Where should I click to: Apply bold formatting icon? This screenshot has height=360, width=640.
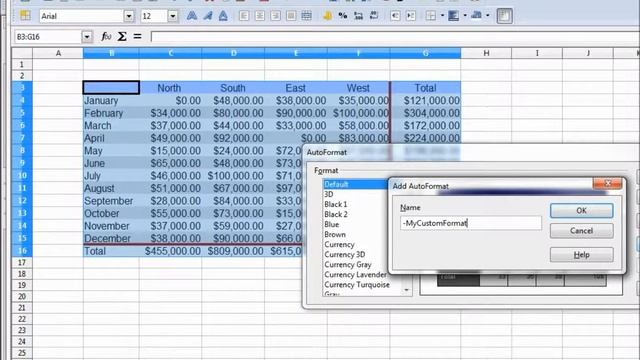(192, 16)
